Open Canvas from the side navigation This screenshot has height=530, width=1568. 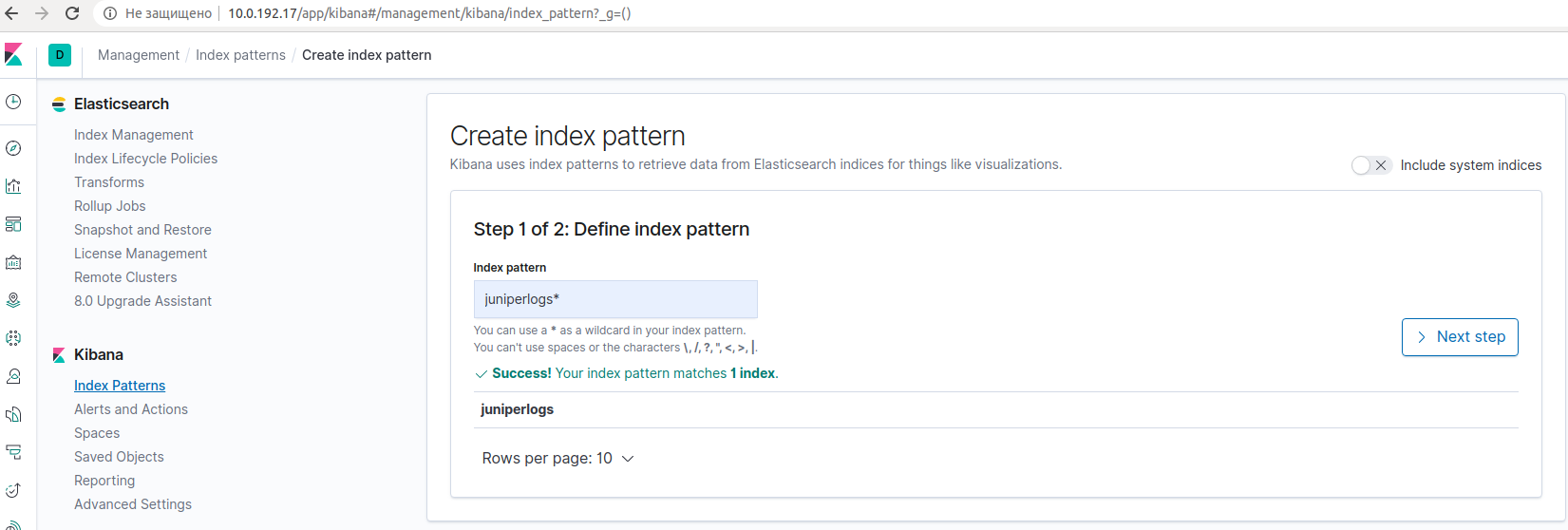[x=13, y=262]
